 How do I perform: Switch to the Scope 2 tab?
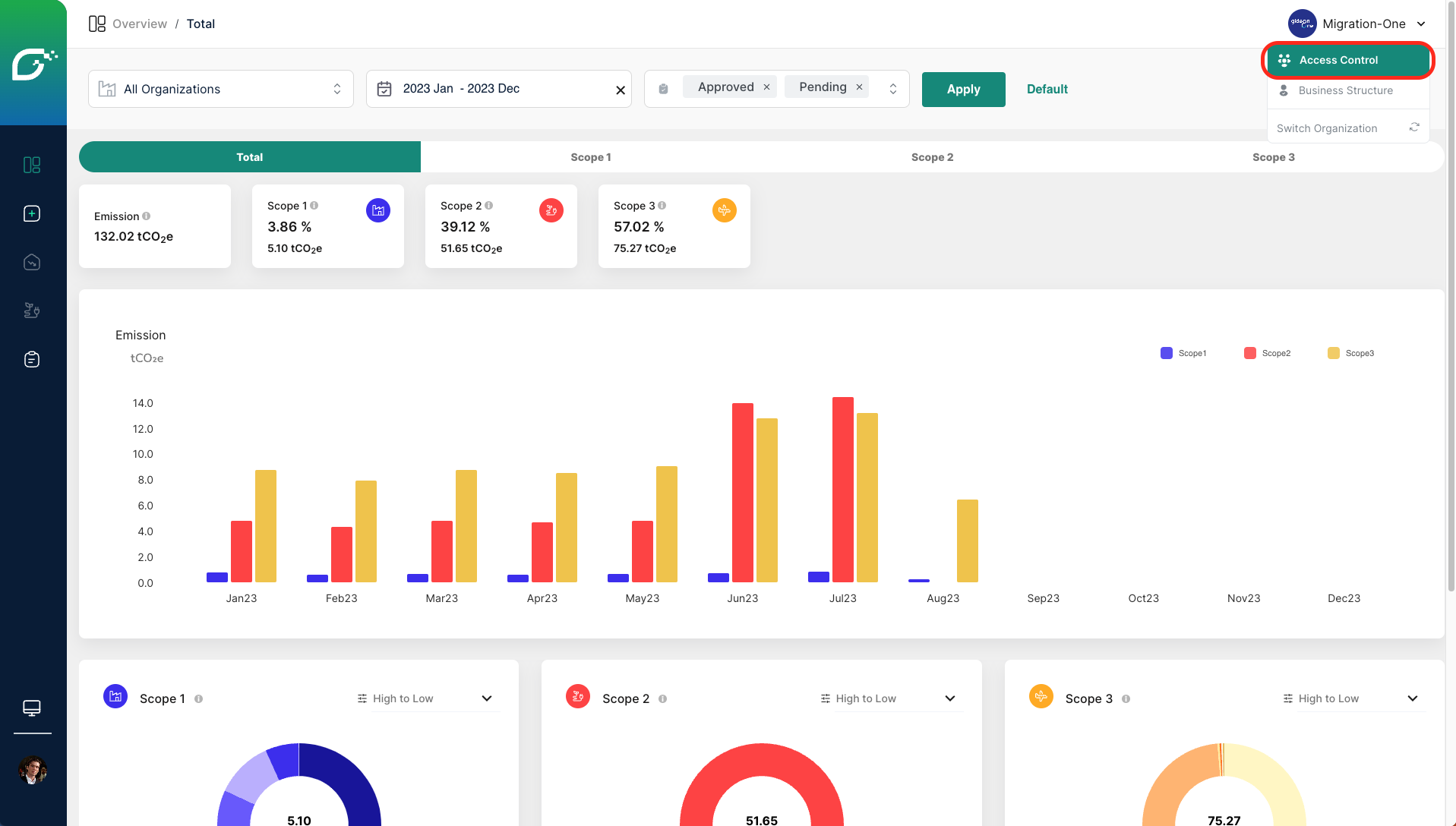(x=932, y=157)
